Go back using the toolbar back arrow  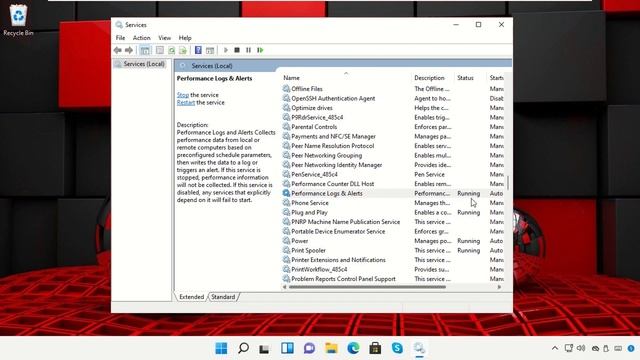[118, 50]
